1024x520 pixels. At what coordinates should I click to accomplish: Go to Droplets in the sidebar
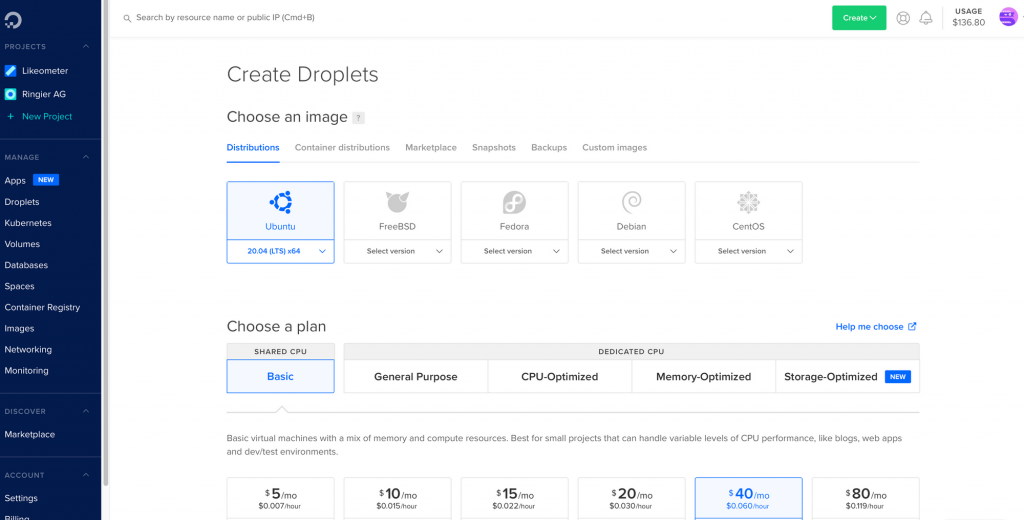click(x=22, y=202)
